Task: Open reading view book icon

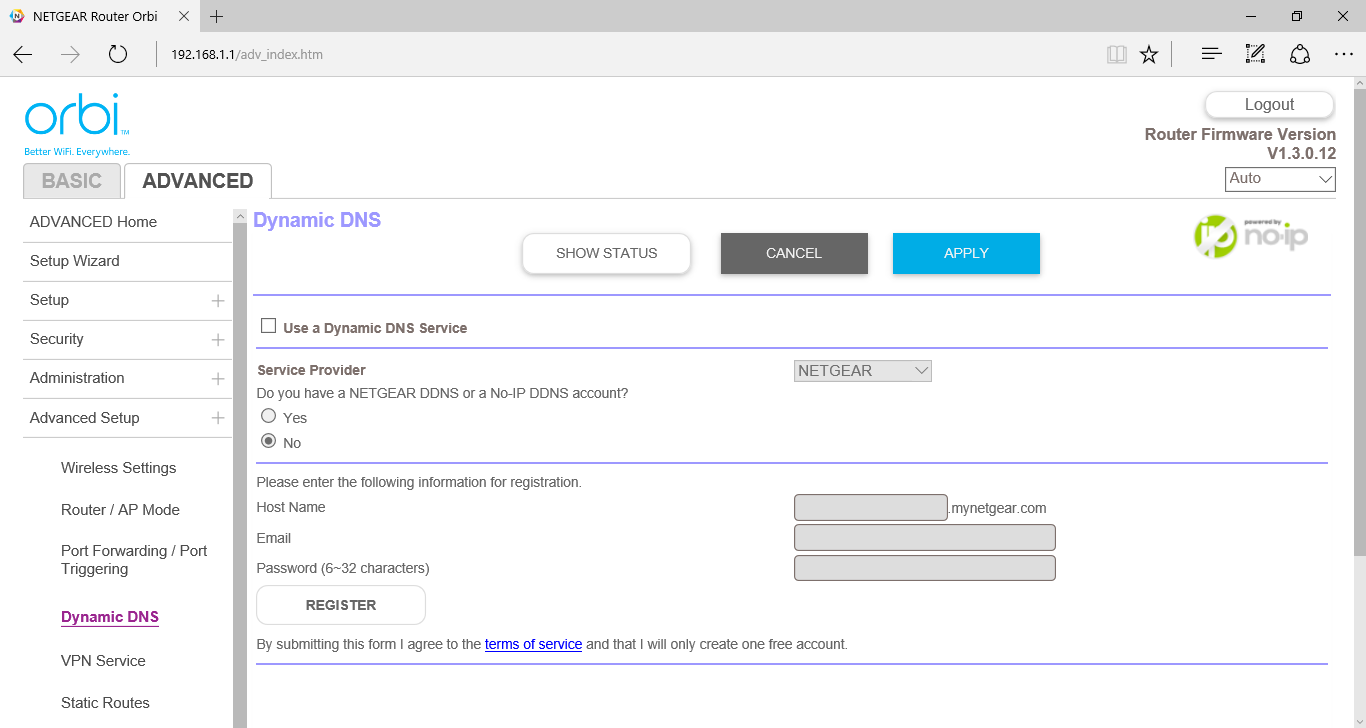Action: coord(1117,55)
